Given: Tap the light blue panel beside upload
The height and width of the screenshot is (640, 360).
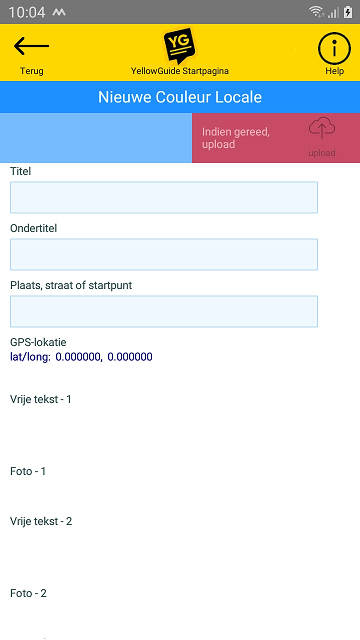Looking at the screenshot, I should click(96, 138).
